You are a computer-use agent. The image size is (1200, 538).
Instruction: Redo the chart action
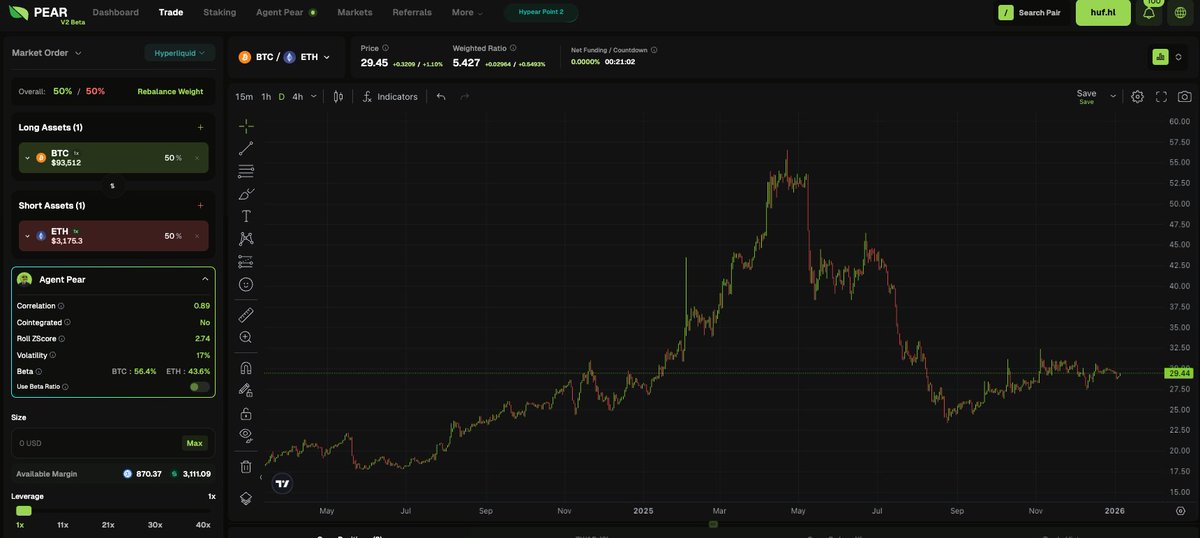(x=464, y=97)
